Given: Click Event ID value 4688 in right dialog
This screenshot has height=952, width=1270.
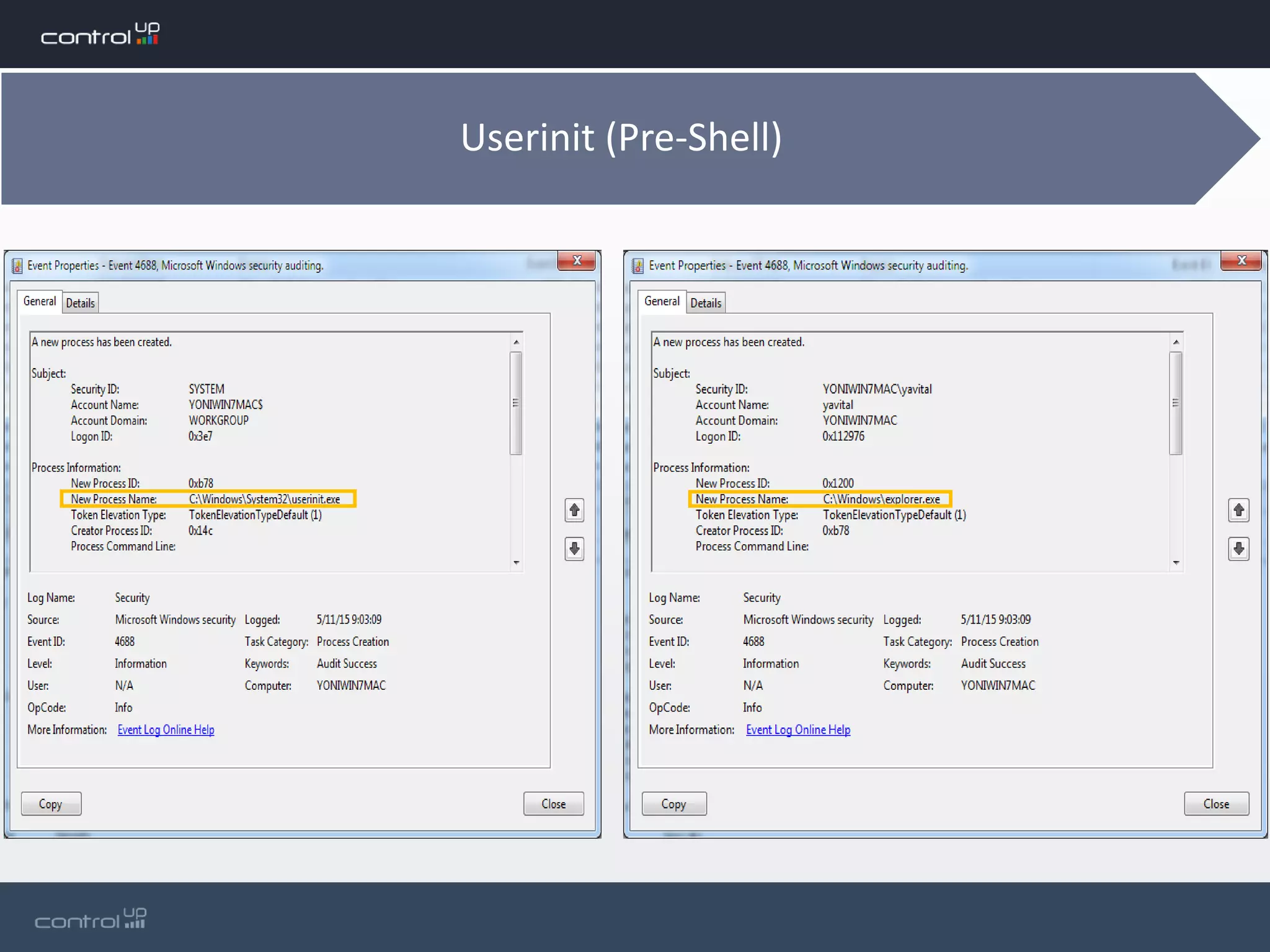Looking at the screenshot, I should 753,642.
